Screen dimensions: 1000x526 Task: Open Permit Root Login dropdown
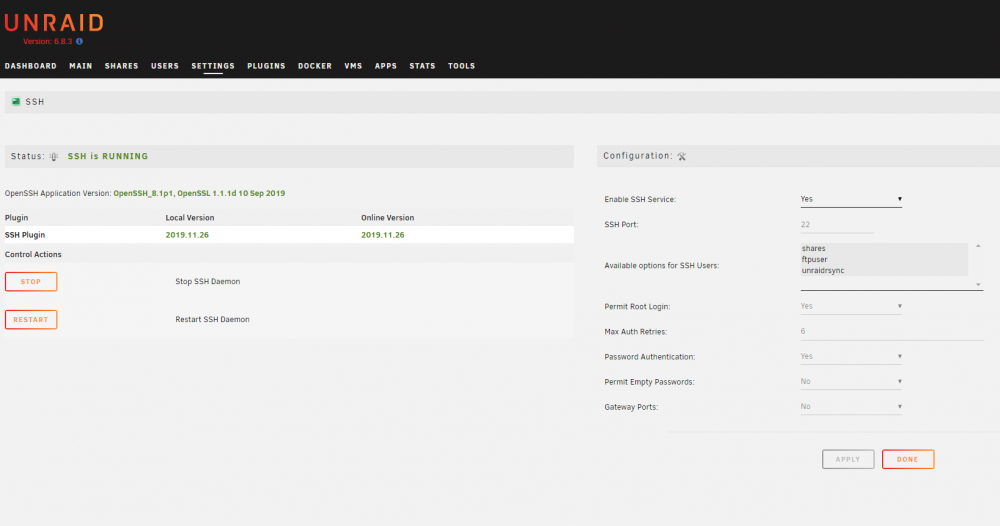click(851, 307)
